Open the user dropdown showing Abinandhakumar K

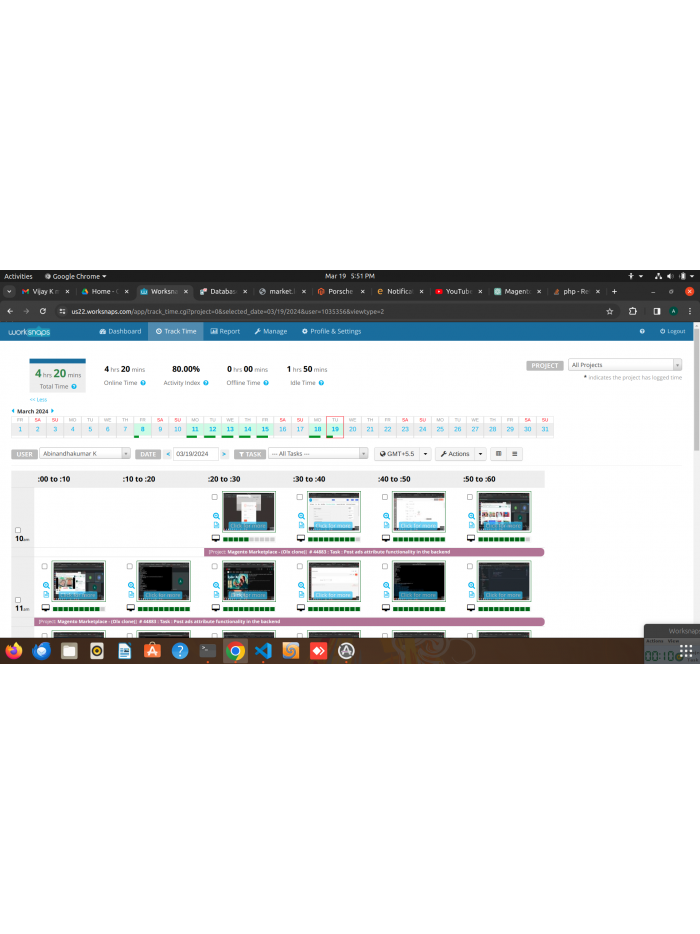(84, 454)
